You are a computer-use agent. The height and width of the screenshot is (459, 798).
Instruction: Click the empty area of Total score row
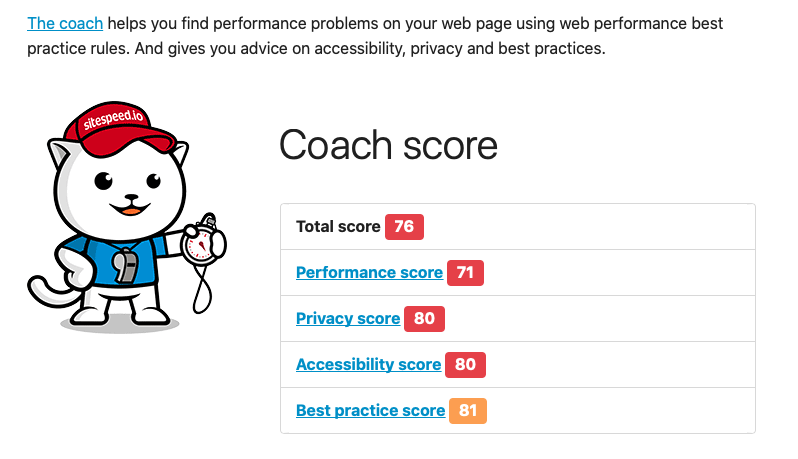pos(588,227)
